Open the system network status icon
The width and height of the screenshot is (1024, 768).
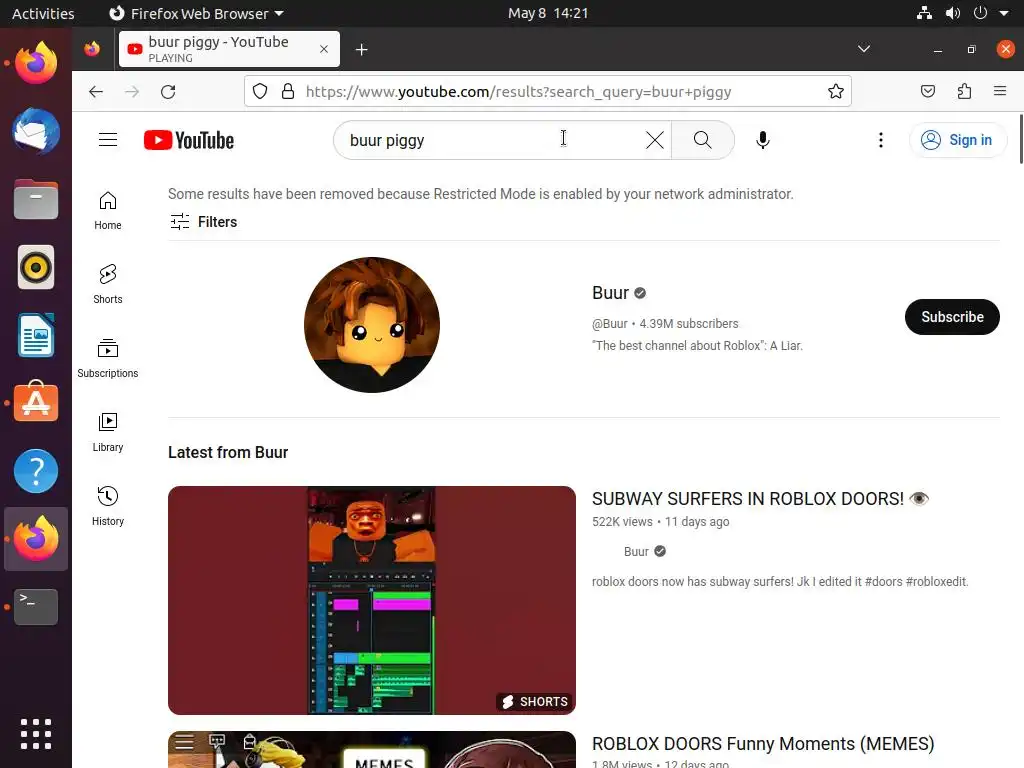tap(924, 13)
